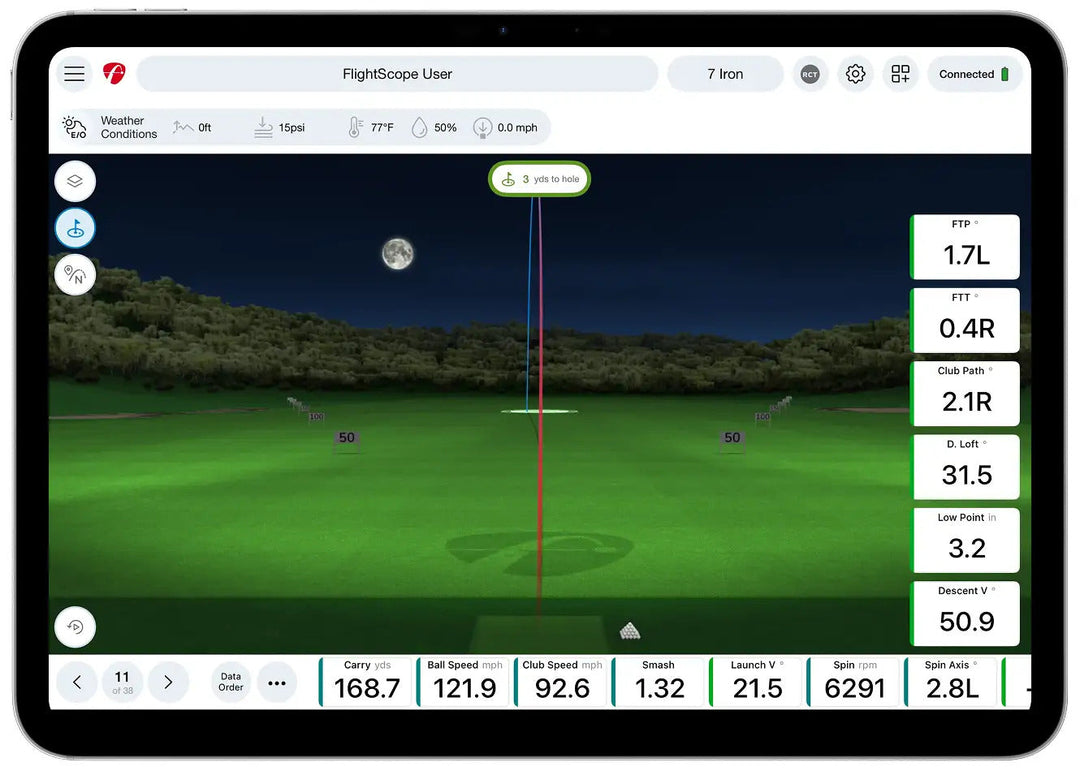
Task: Select the Club Path 2.1R tile
Action: tap(965, 393)
